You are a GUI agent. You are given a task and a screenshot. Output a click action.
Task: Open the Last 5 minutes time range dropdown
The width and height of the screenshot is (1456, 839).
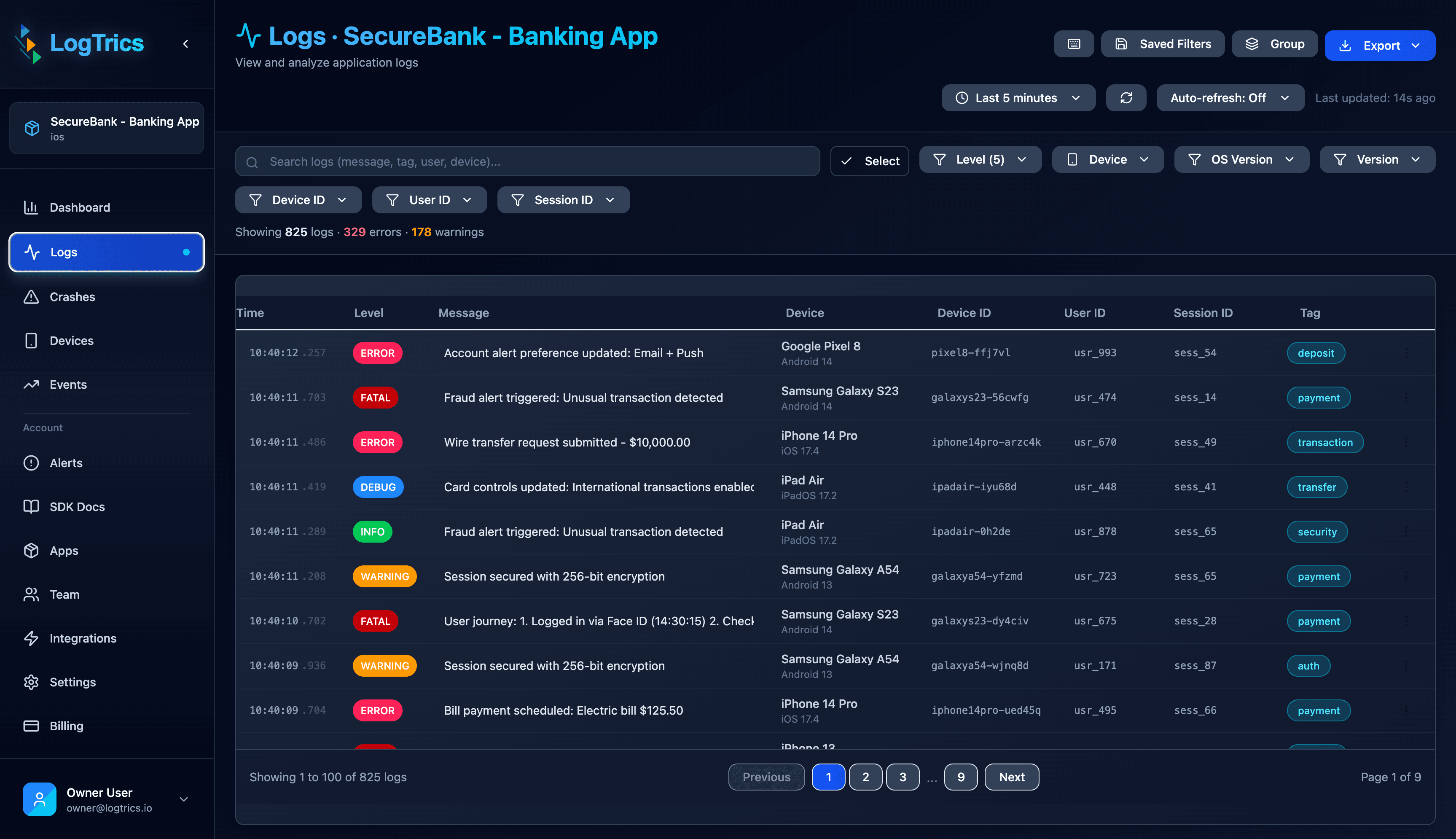(1018, 97)
